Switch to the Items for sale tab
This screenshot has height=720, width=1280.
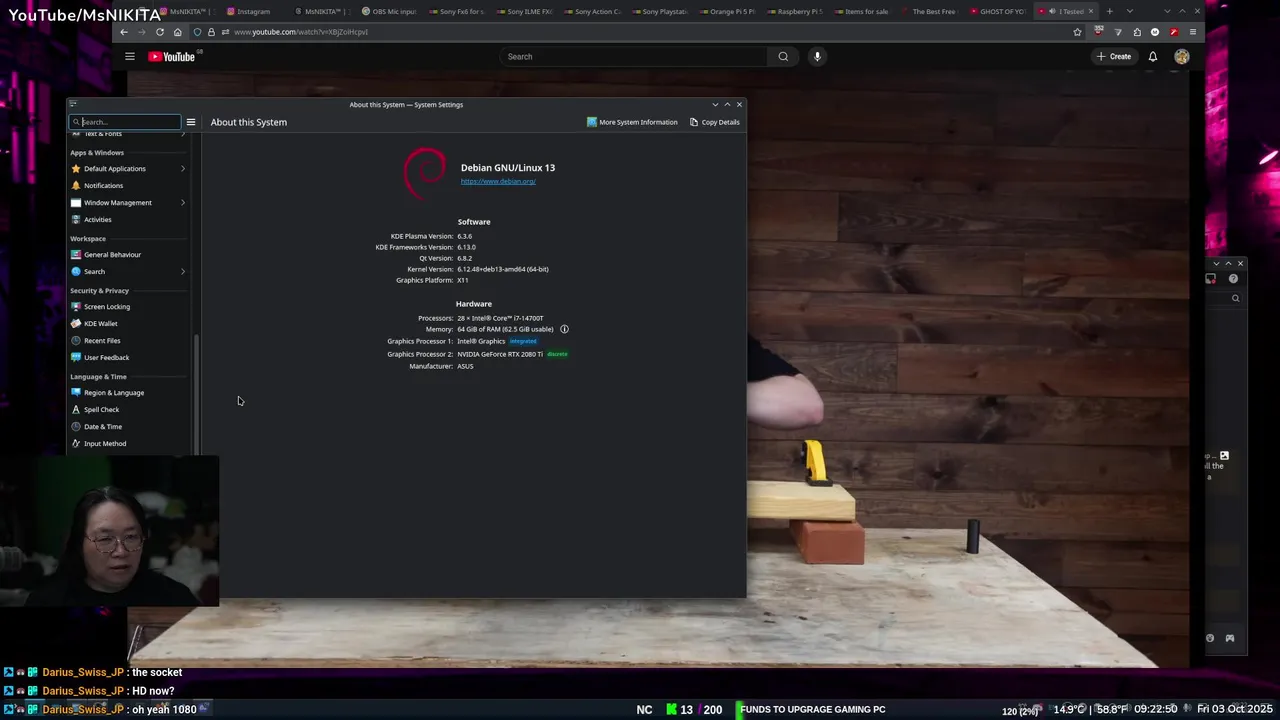coord(863,11)
